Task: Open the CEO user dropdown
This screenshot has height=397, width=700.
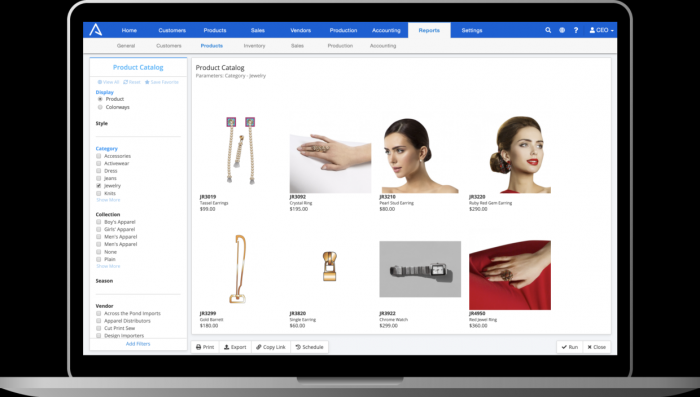Action: 601,30
